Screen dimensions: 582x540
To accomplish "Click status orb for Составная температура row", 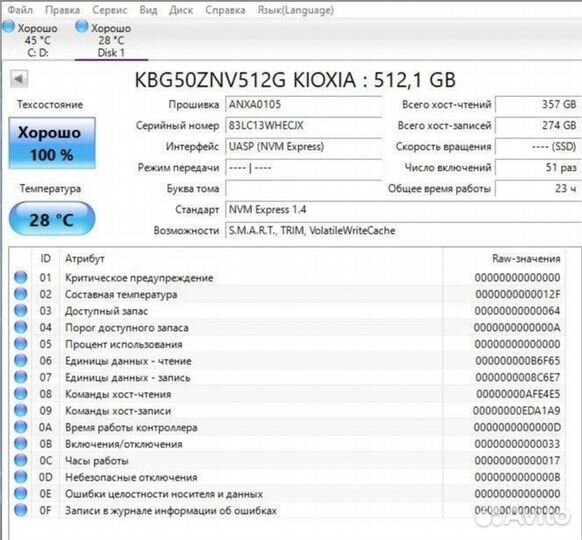I will [21, 294].
